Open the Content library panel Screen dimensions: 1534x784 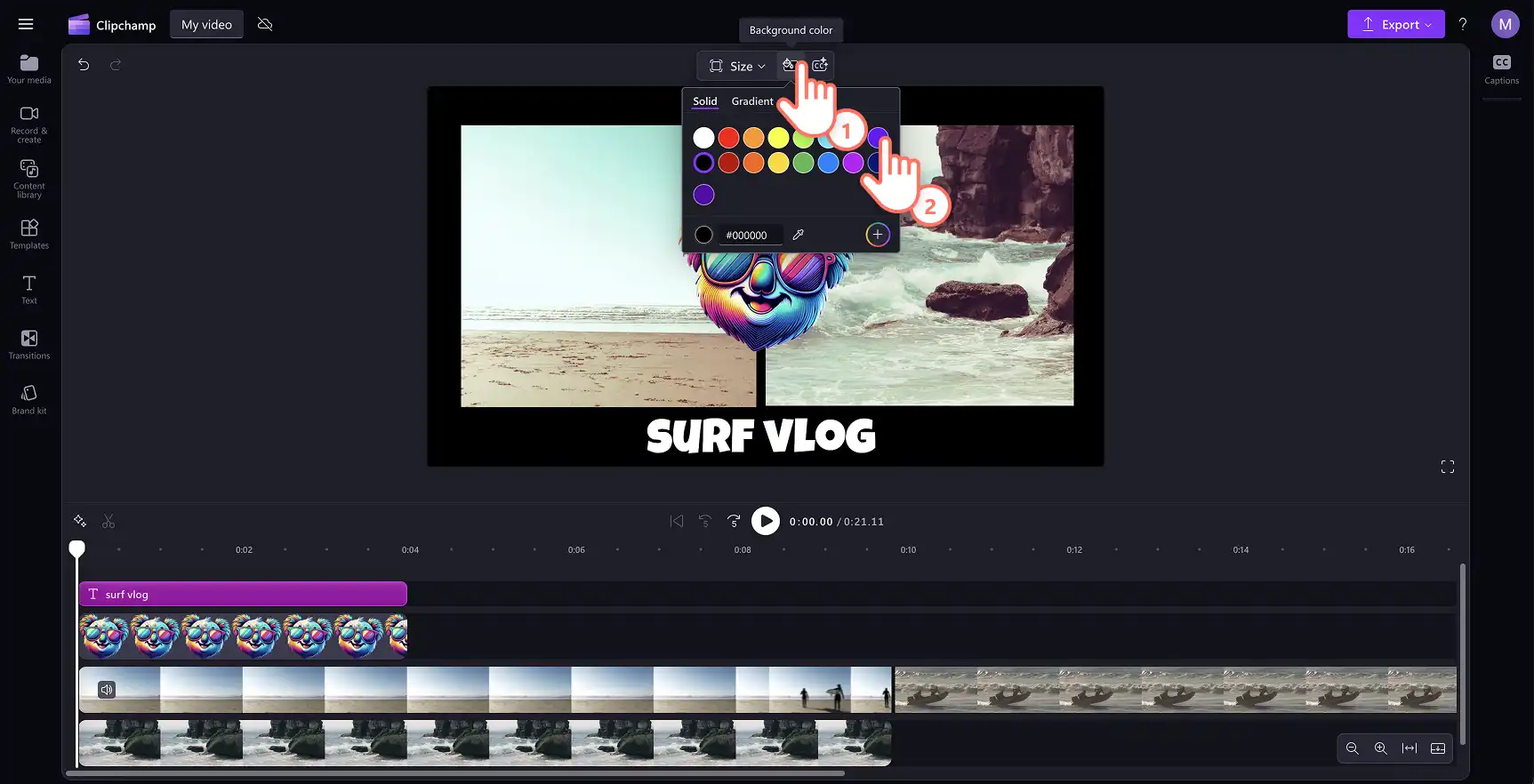point(29,179)
